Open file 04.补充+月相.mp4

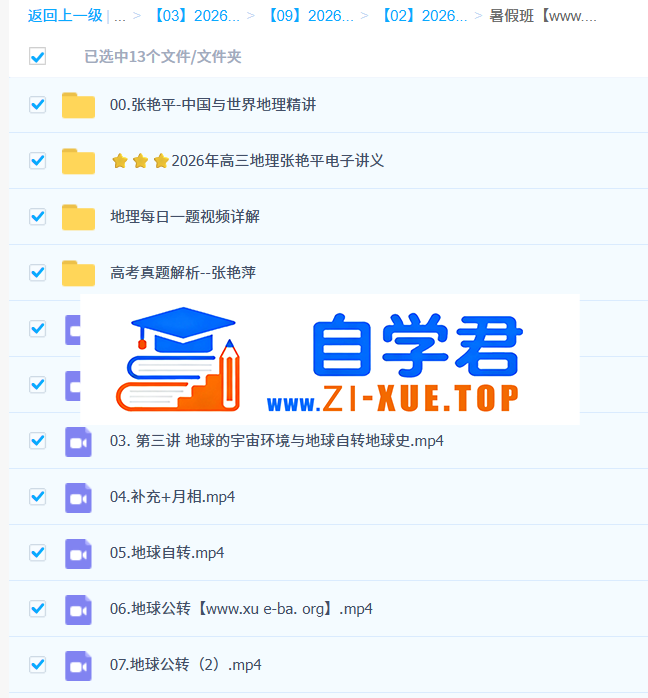pos(172,497)
